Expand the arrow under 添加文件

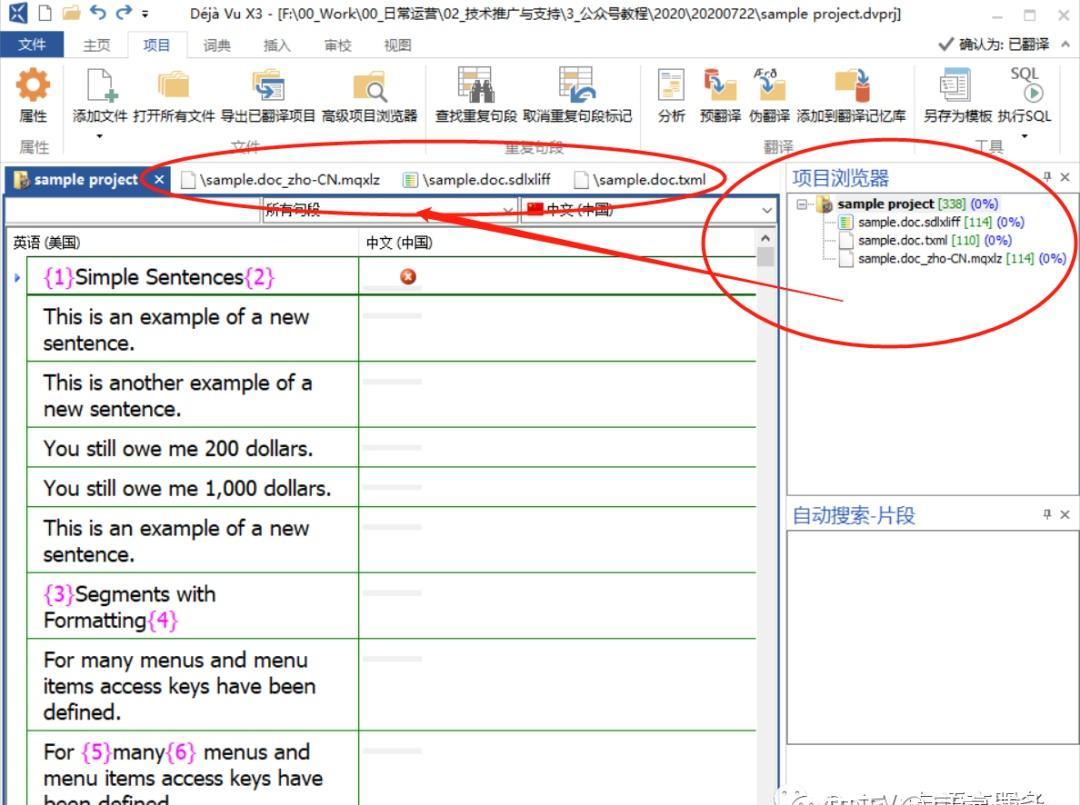coord(100,136)
